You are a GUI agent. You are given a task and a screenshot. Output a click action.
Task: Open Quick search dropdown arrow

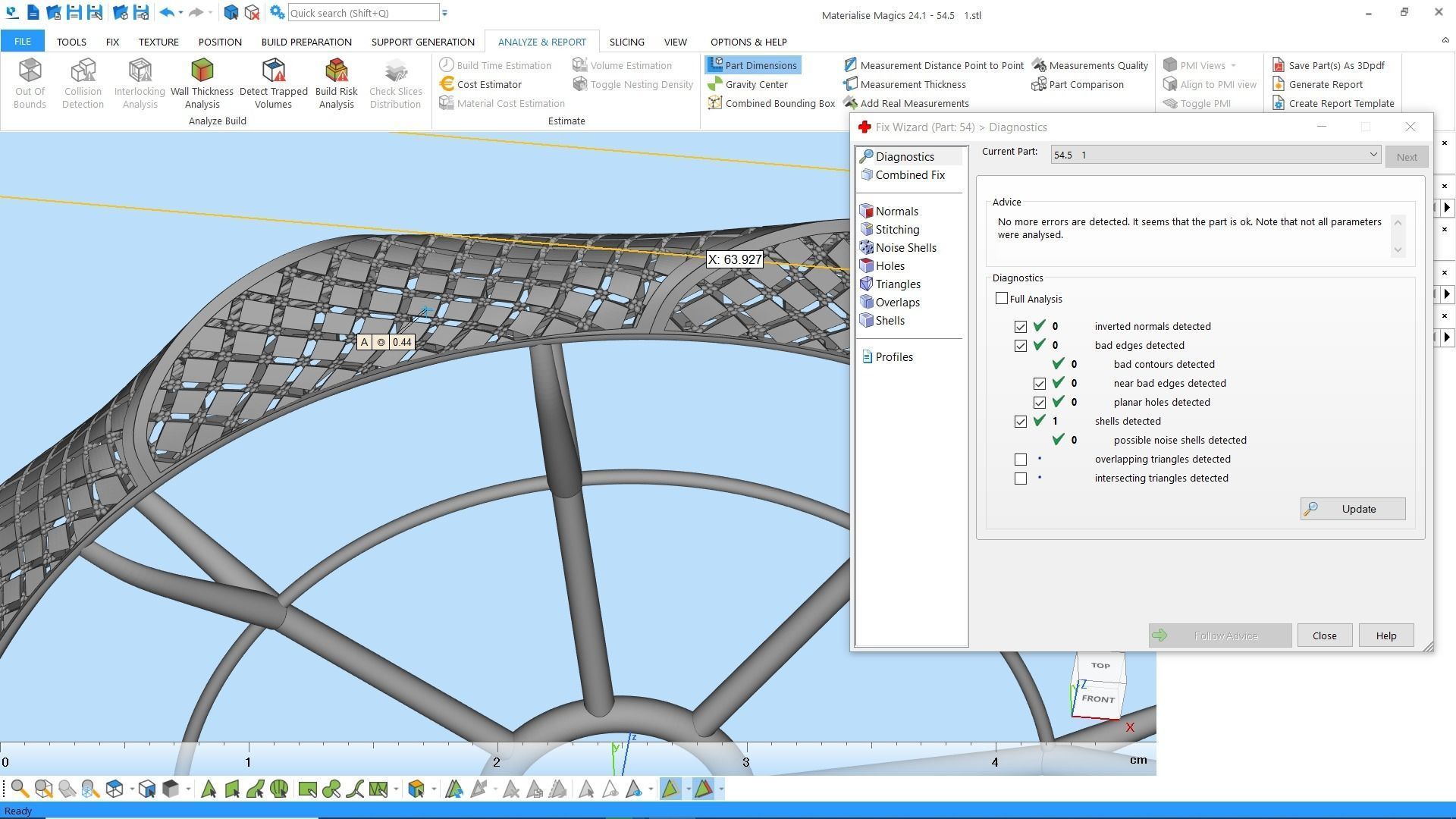point(445,13)
